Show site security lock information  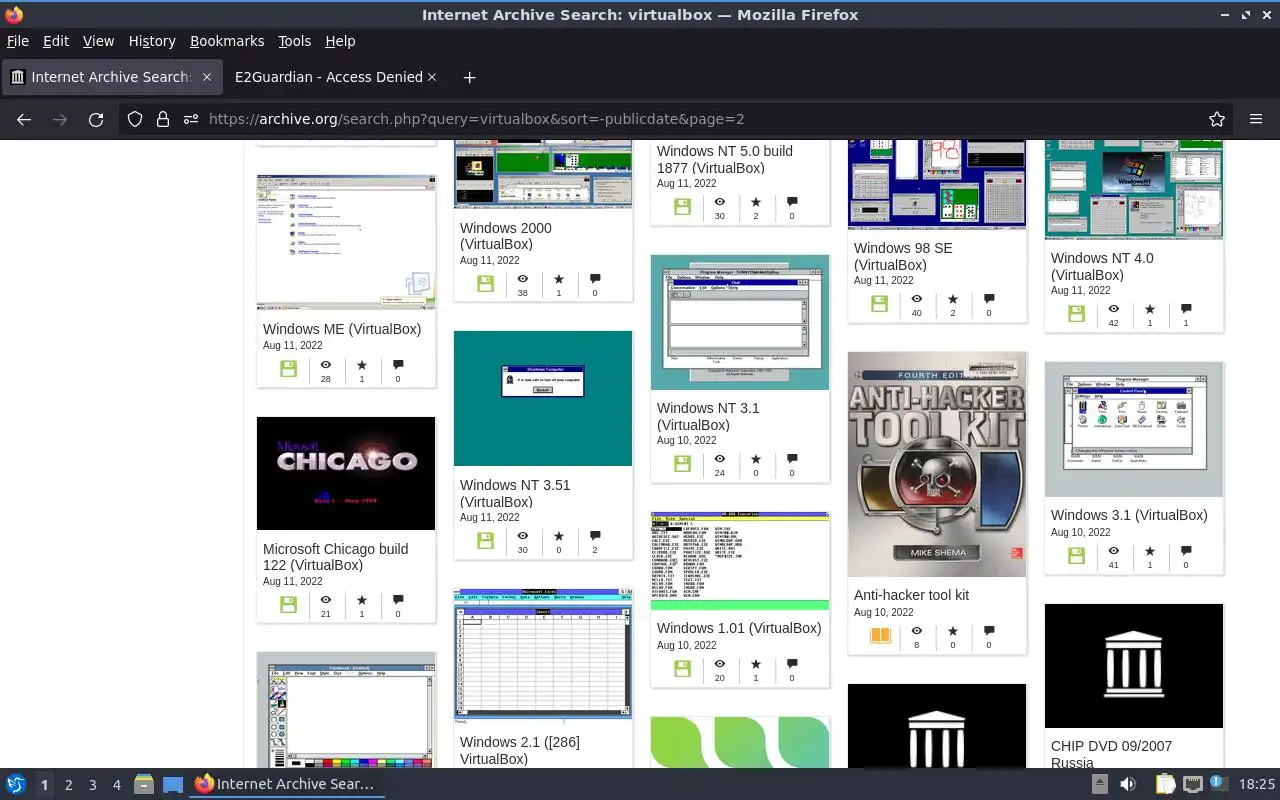[x=163, y=119]
